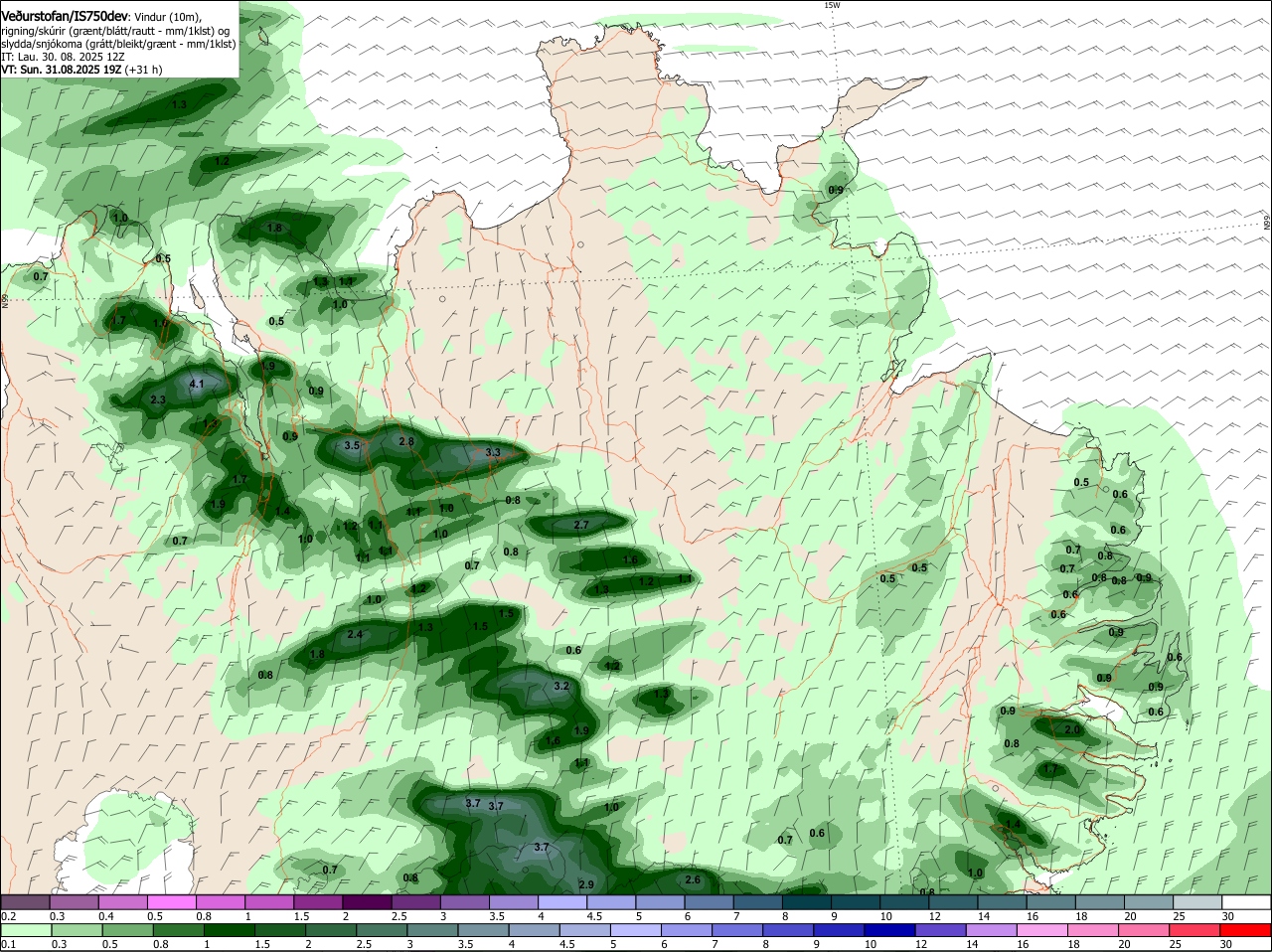Click the 2.7 precipitation value
Image resolution: width=1272 pixels, height=952 pixels.
[x=581, y=525]
